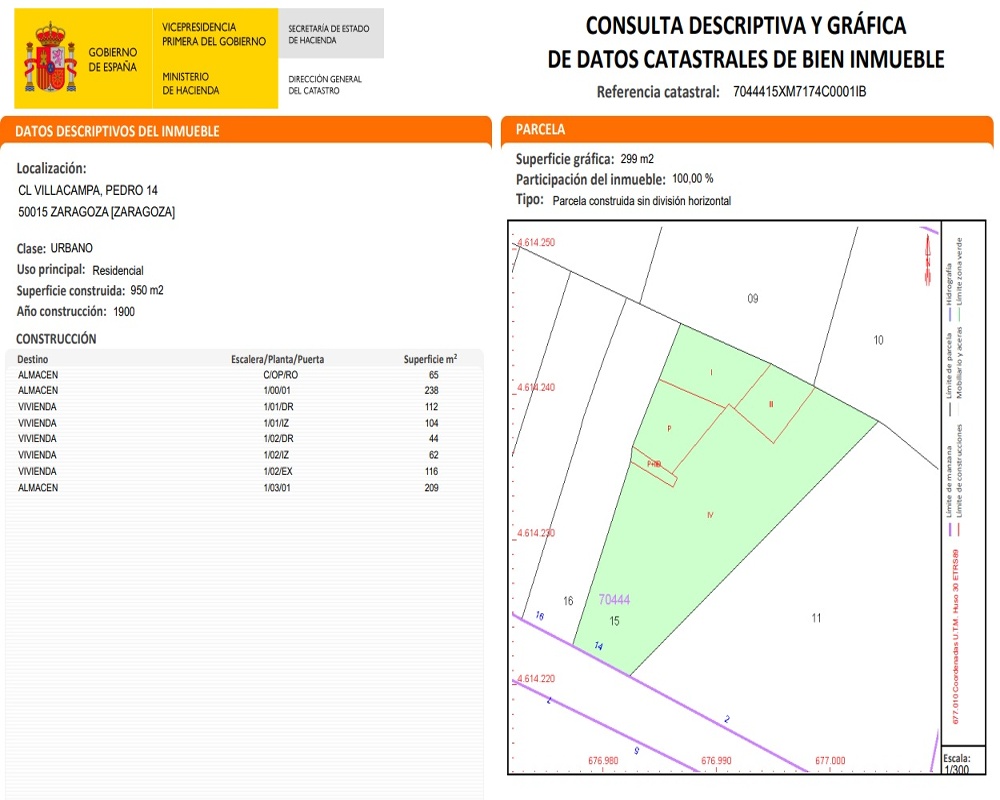This screenshot has width=1000, height=800.
Task: Click the Superficie m² column header
Action: pyautogui.click(x=430, y=359)
